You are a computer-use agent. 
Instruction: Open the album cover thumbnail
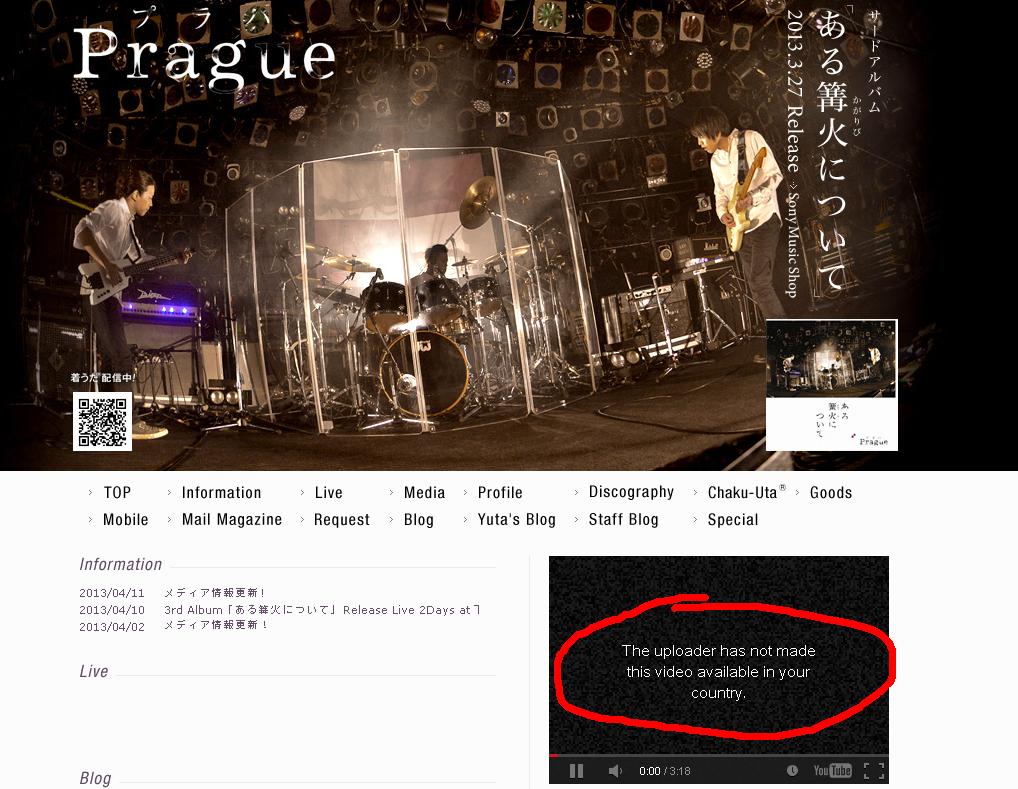(x=832, y=385)
